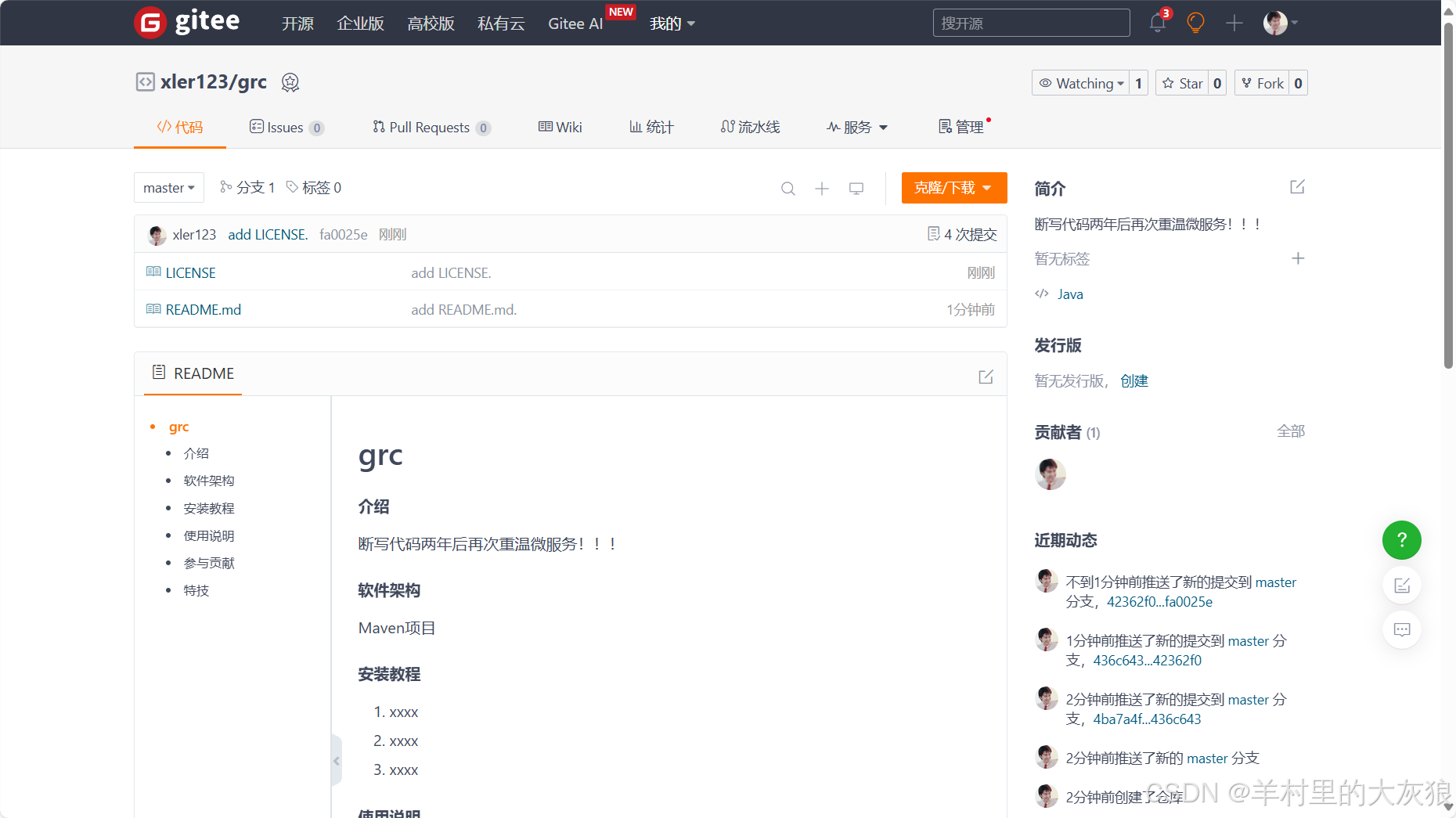Viewport: 1456px width, 818px height.
Task: Click the contributor avatar under 贡献者
Action: point(1051,474)
